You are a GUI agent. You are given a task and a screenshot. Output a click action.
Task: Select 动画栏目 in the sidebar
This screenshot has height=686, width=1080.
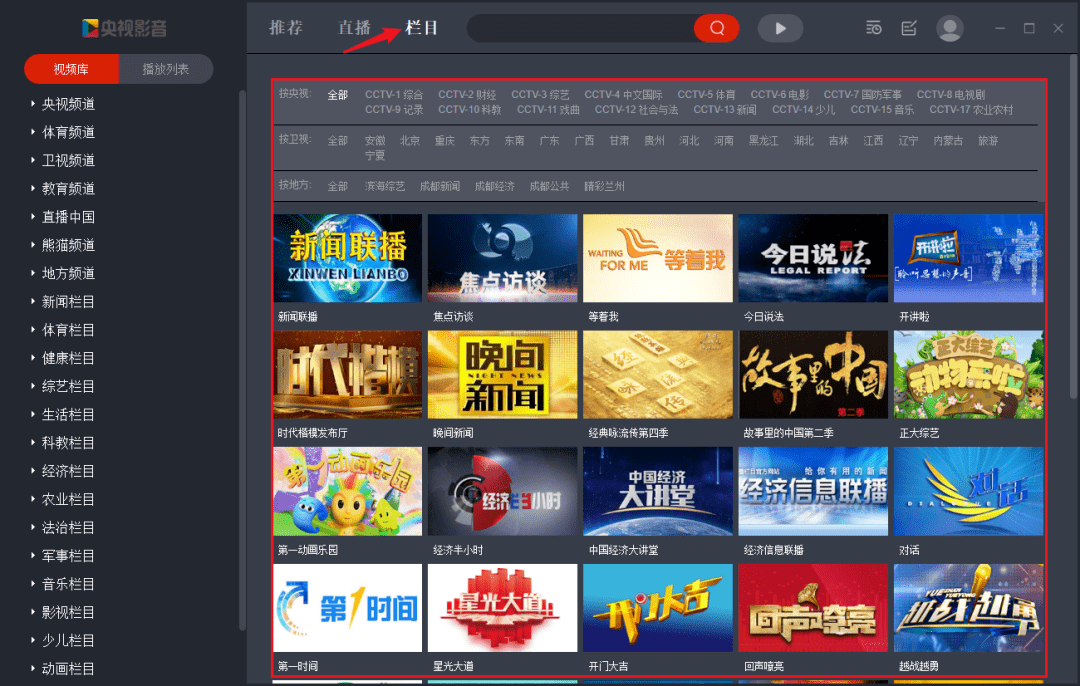68,669
